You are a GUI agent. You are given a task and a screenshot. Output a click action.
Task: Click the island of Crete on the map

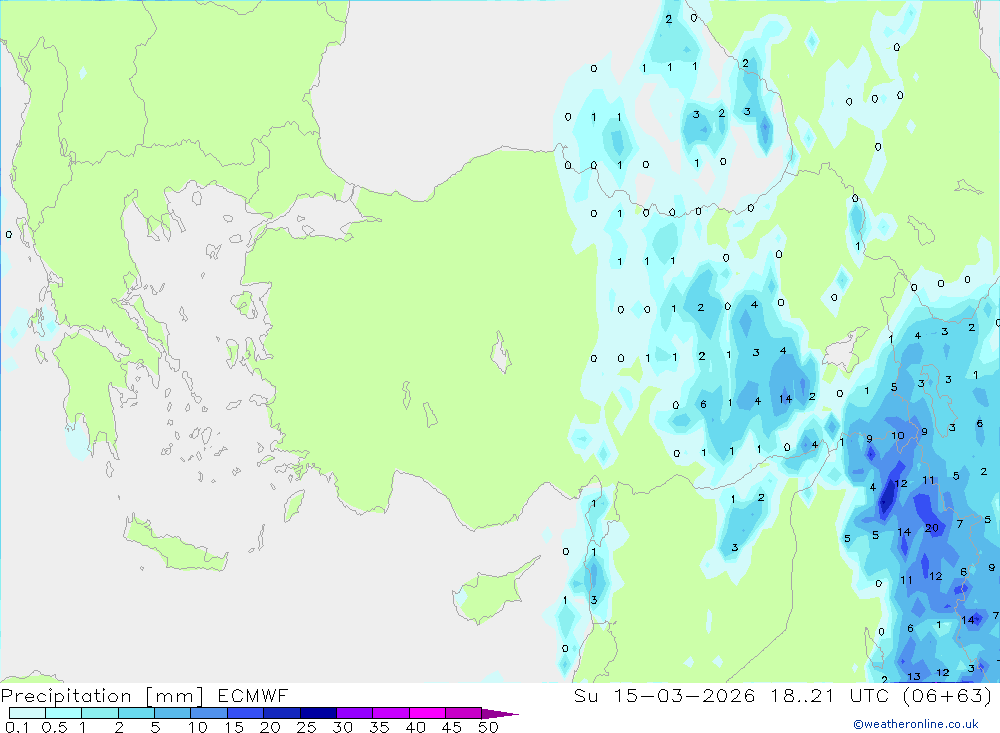tap(177, 544)
